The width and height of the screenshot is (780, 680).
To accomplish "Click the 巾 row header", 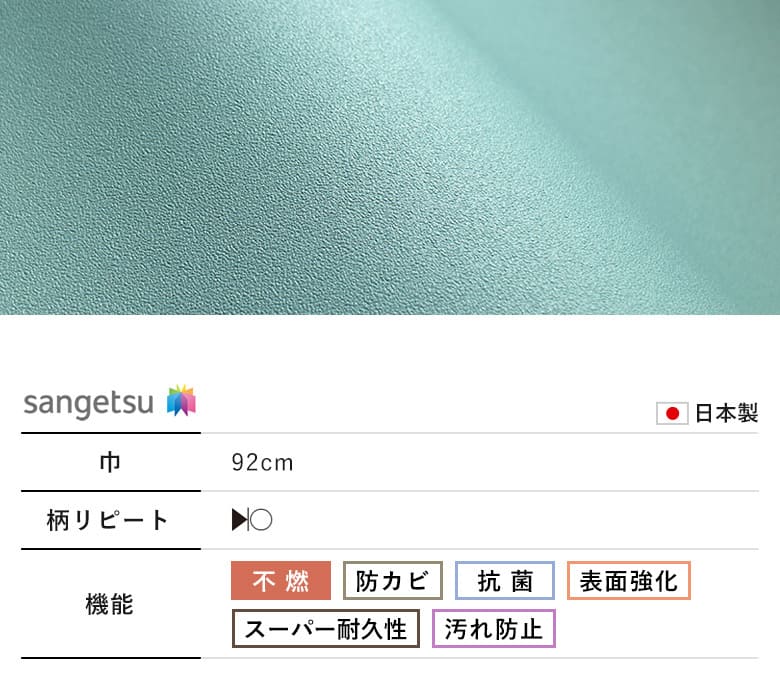I will coord(110,463).
